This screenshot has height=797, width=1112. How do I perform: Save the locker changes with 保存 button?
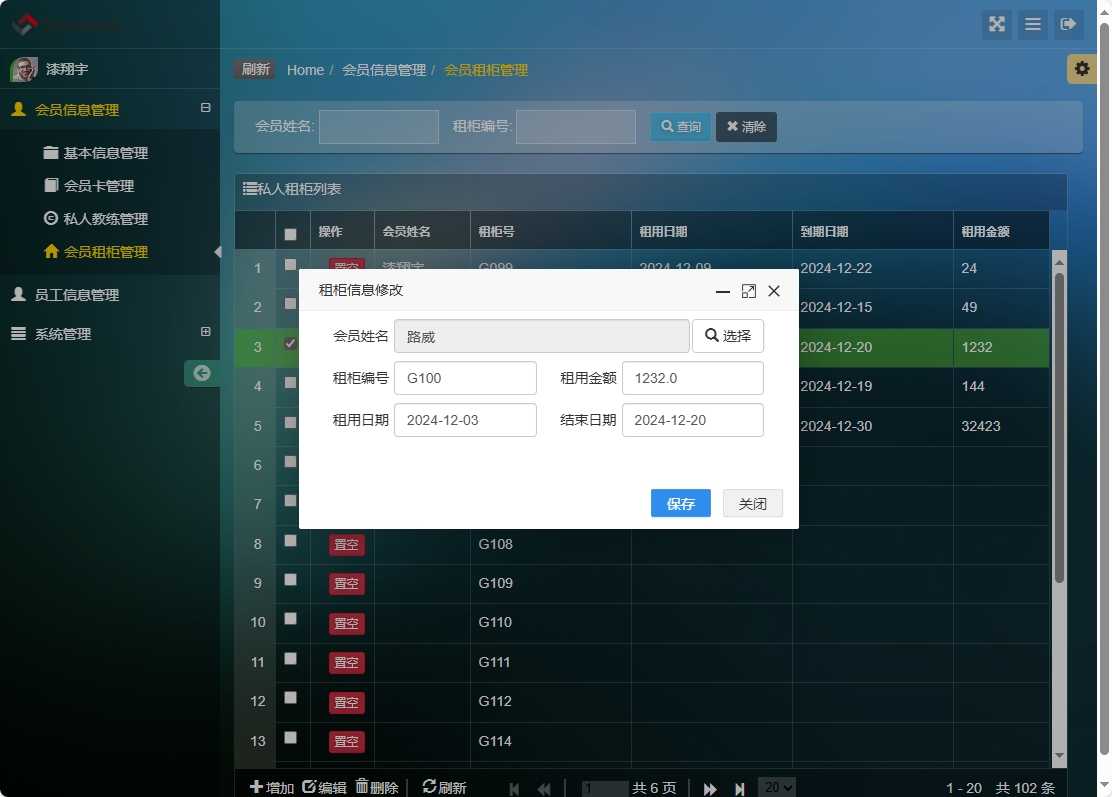680,503
